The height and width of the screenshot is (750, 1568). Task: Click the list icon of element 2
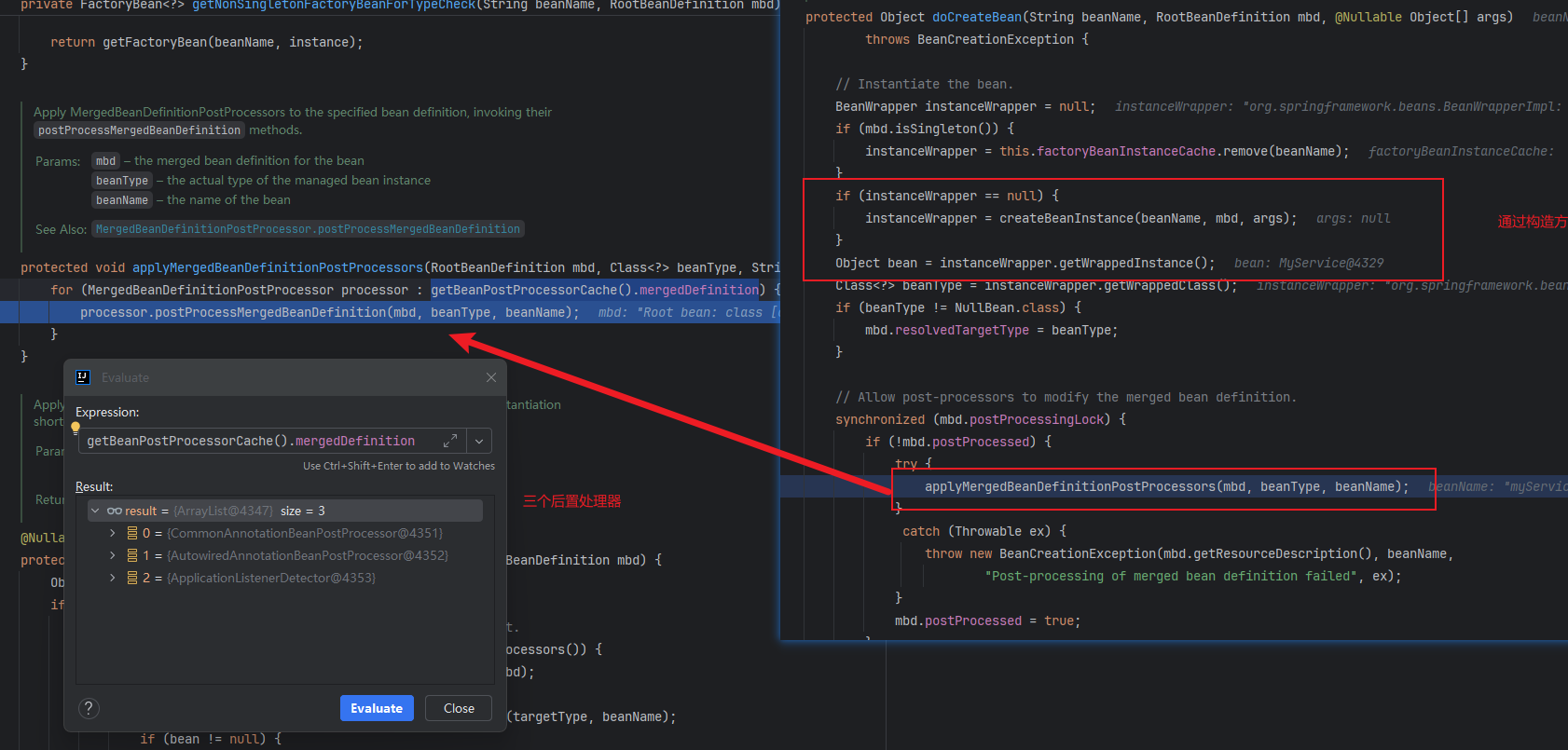pos(132,578)
